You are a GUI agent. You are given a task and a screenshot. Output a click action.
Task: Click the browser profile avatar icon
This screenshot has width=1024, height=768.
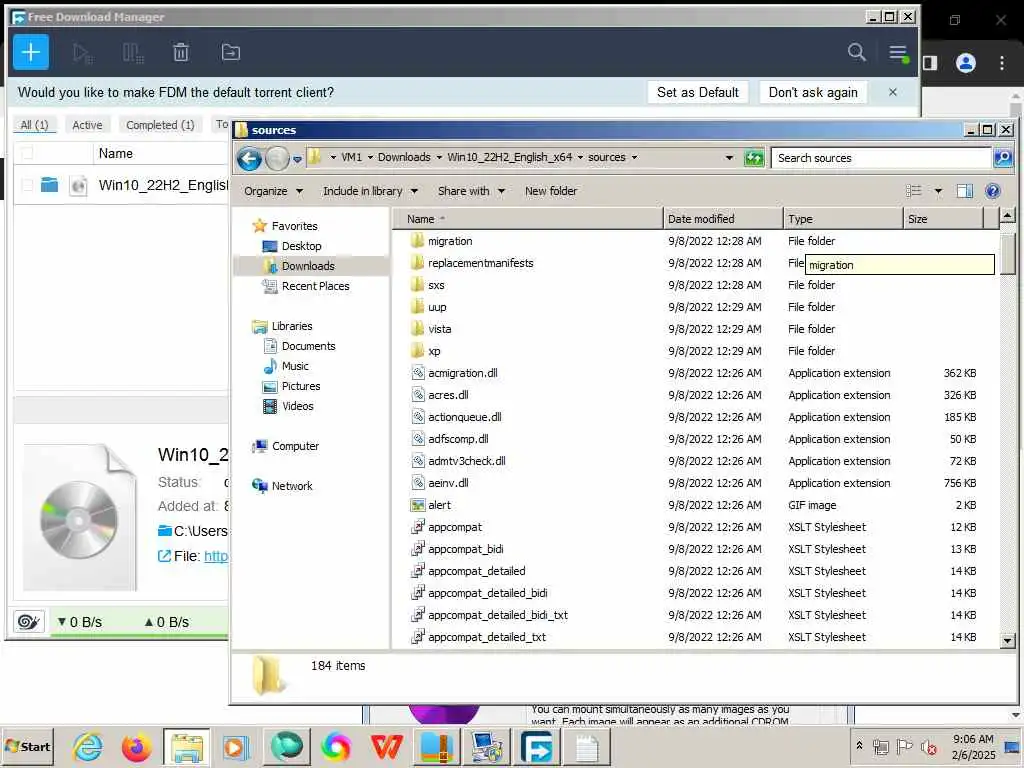965,63
